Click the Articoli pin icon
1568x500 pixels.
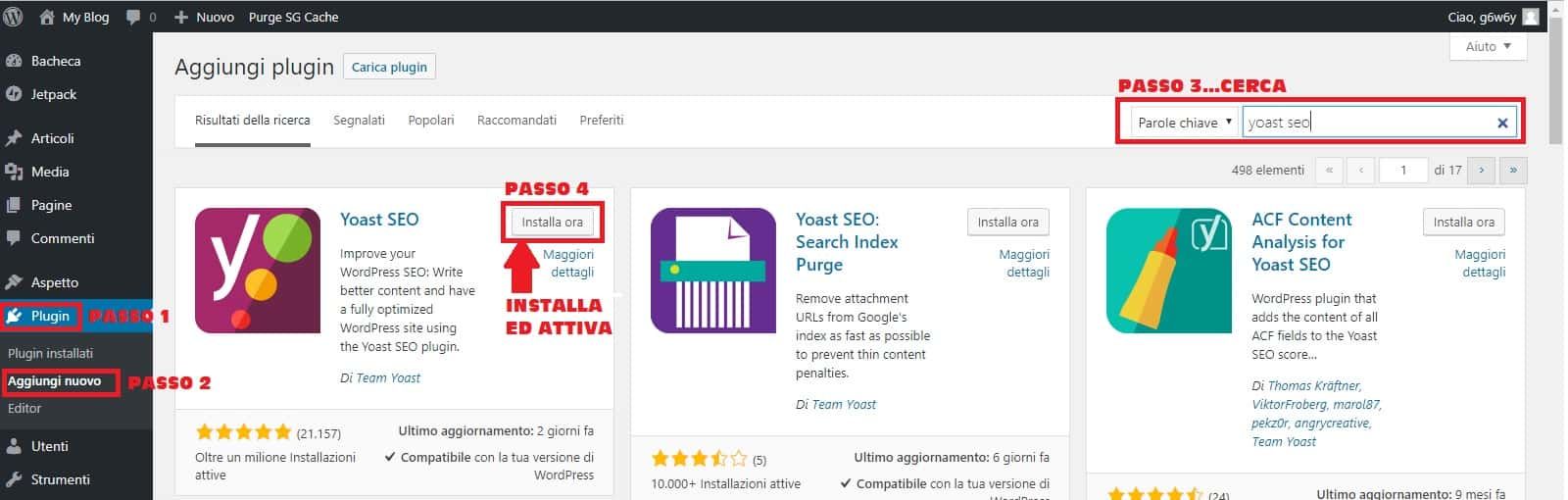click(14, 138)
